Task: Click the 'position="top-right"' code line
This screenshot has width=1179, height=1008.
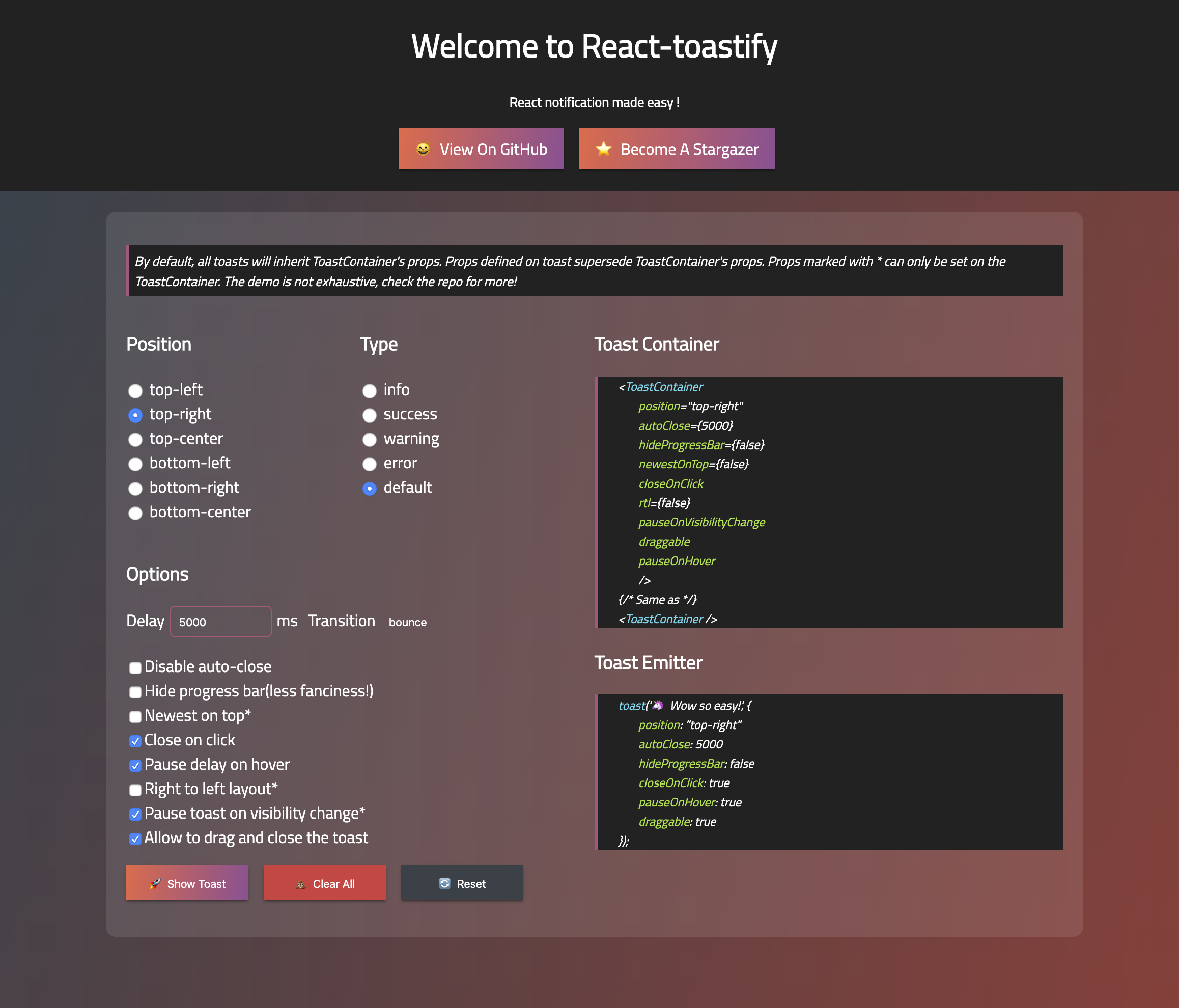Action: point(691,406)
